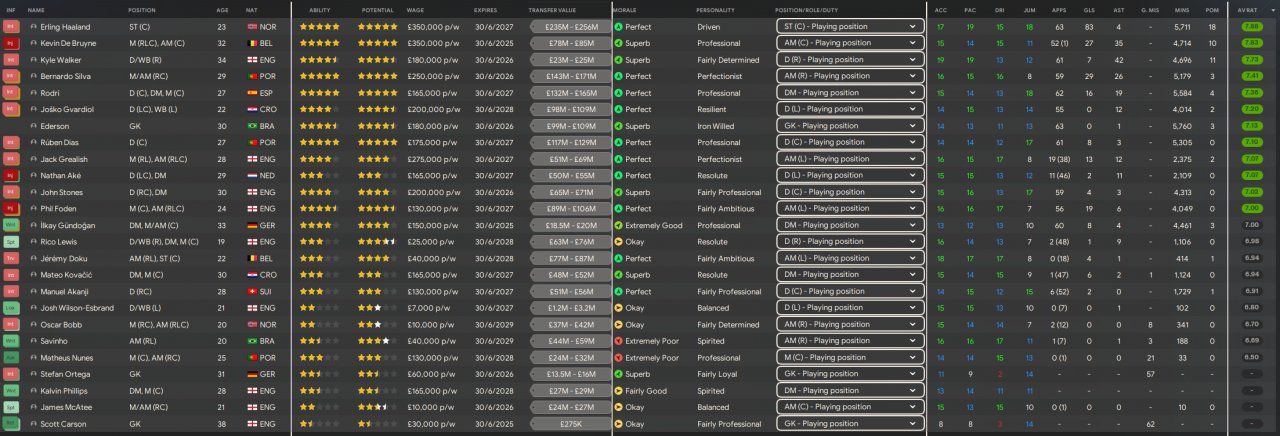The height and width of the screenshot is (436, 1280).
Task: Open De Bruyne's AM (C) playing position dropdown
Action: (x=849, y=44)
